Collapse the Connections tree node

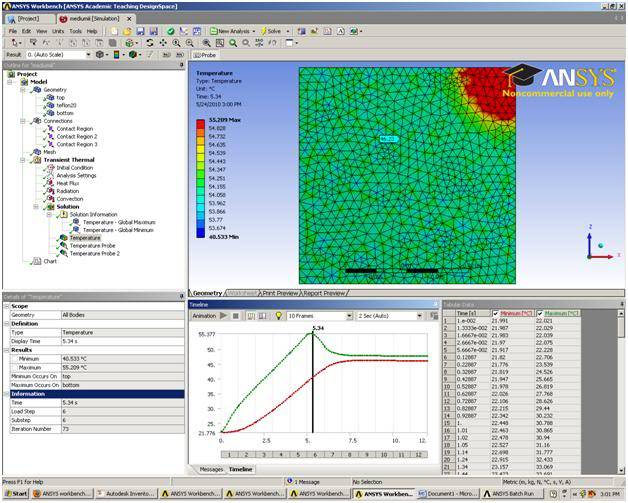pos(23,121)
